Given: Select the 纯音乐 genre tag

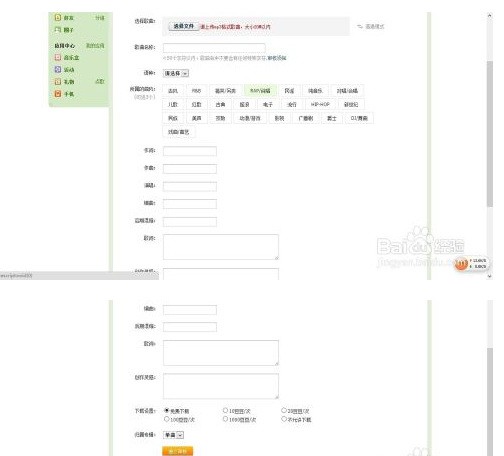Looking at the screenshot, I should 315,91.
